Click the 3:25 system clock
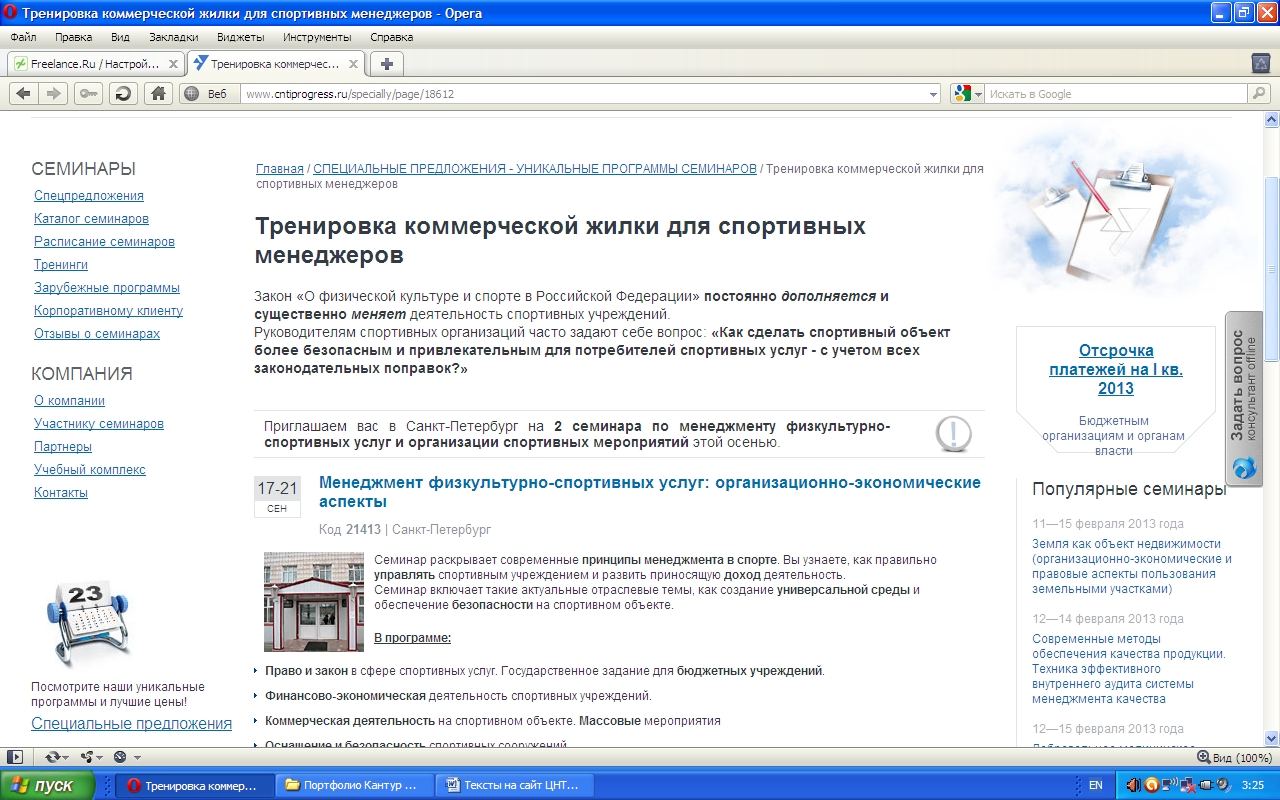This screenshot has width=1280, height=800. 1252,786
